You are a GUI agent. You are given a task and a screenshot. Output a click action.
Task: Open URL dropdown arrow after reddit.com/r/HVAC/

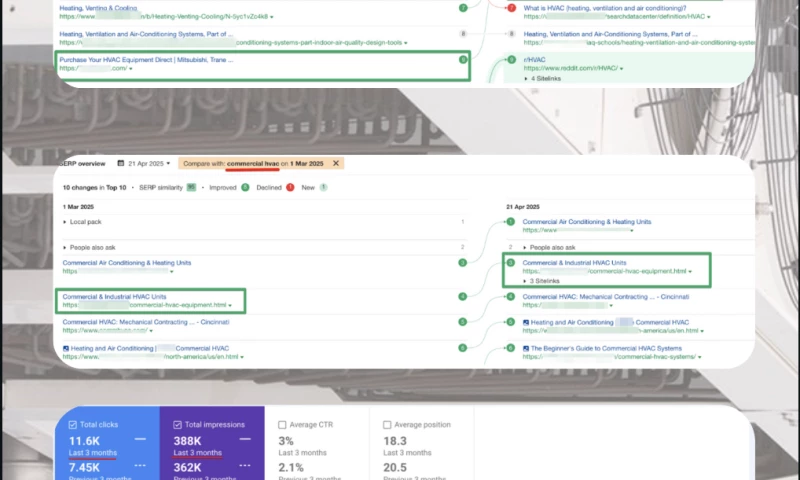tap(621, 68)
